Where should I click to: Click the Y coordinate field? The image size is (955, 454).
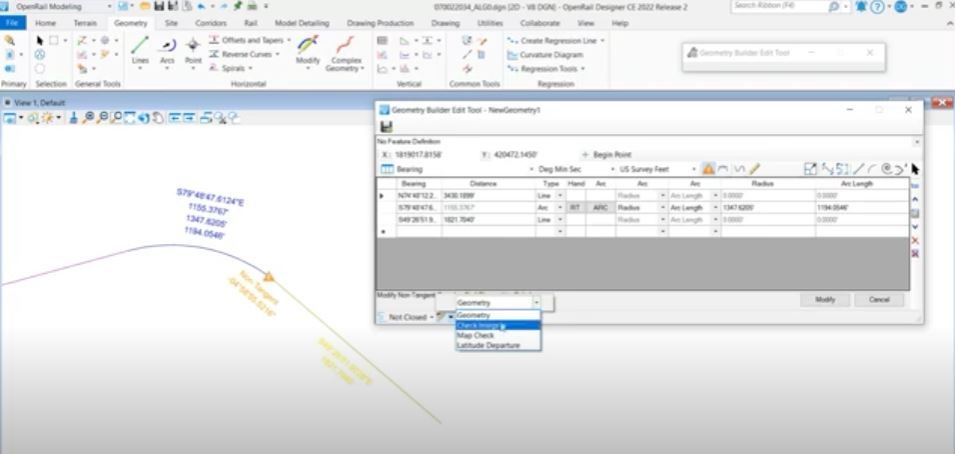[534, 155]
